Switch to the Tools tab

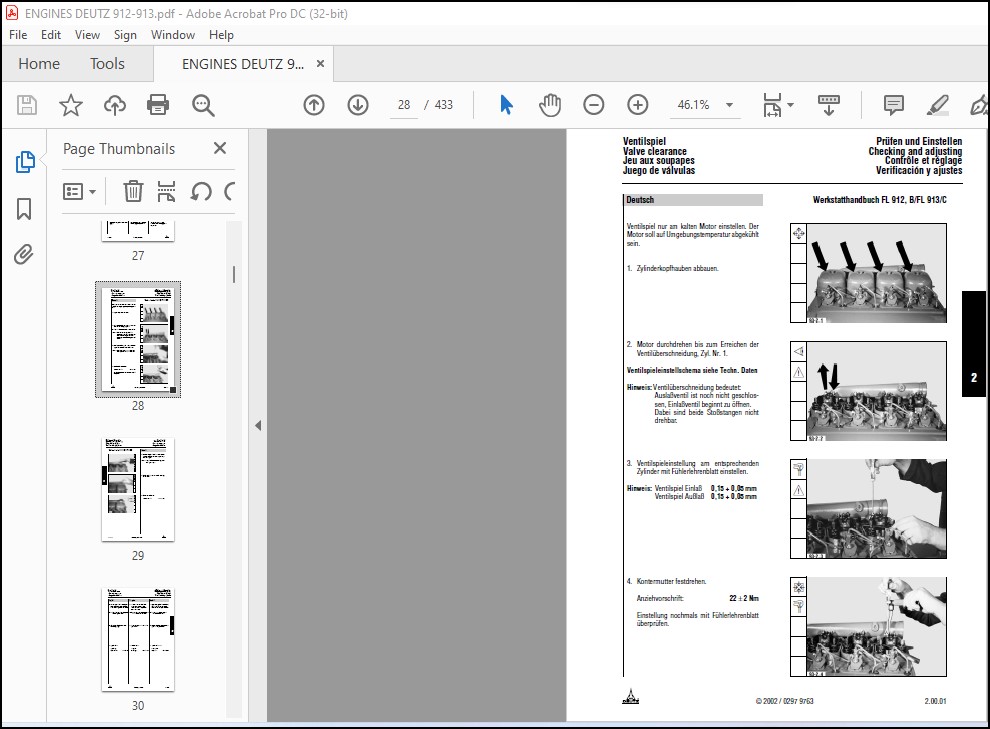[107, 64]
